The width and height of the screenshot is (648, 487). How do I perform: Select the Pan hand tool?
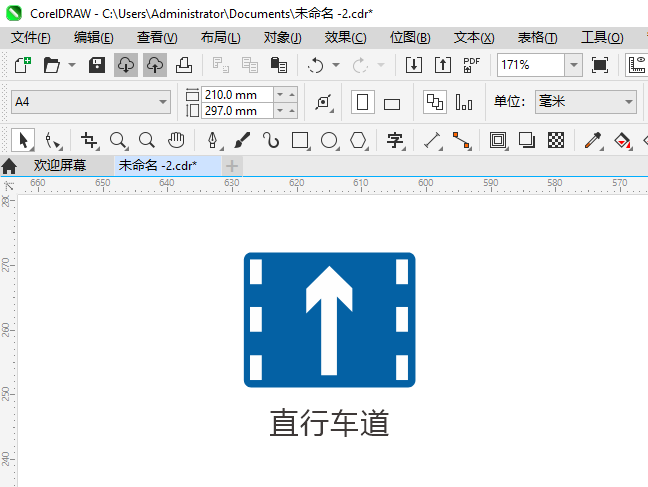coord(176,140)
